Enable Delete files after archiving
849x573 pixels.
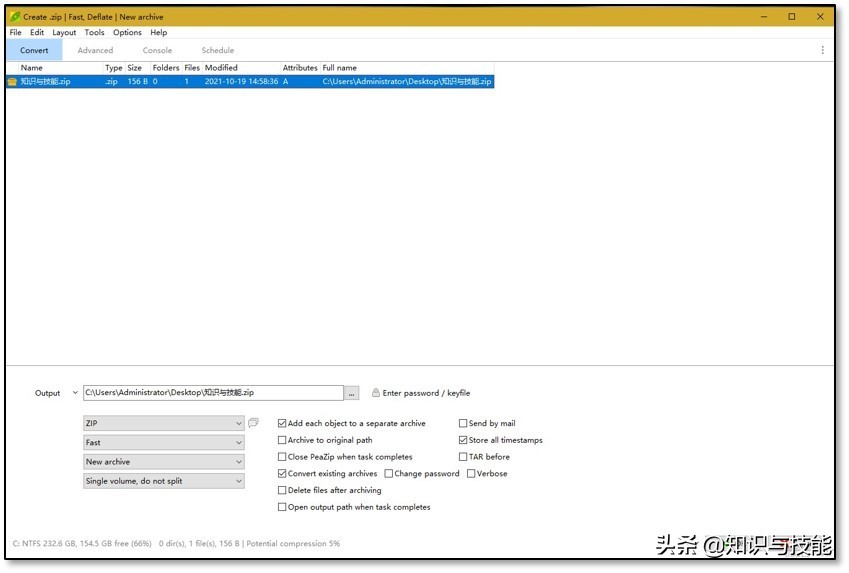click(282, 490)
